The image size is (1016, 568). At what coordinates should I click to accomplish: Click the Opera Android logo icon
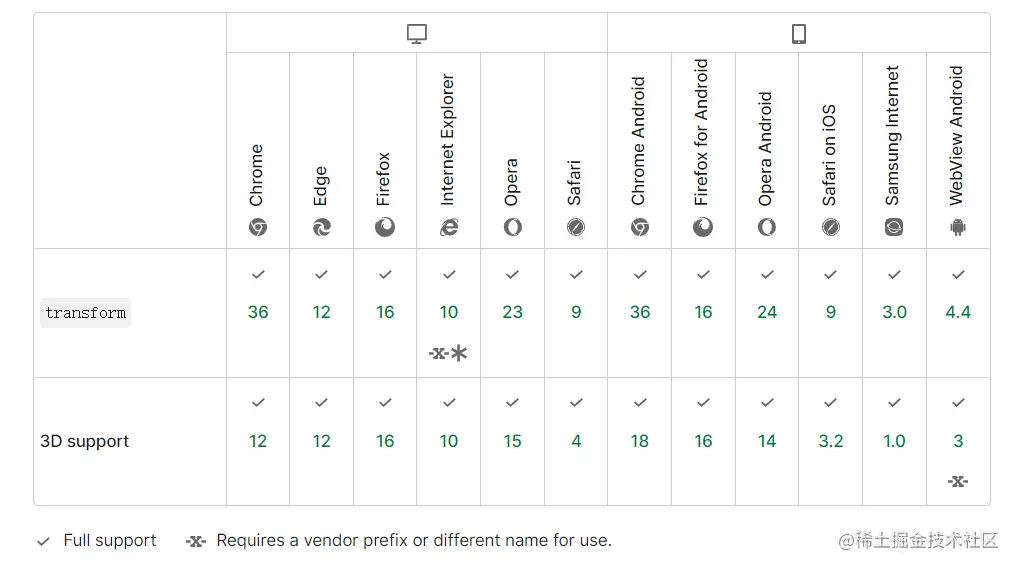pos(767,228)
